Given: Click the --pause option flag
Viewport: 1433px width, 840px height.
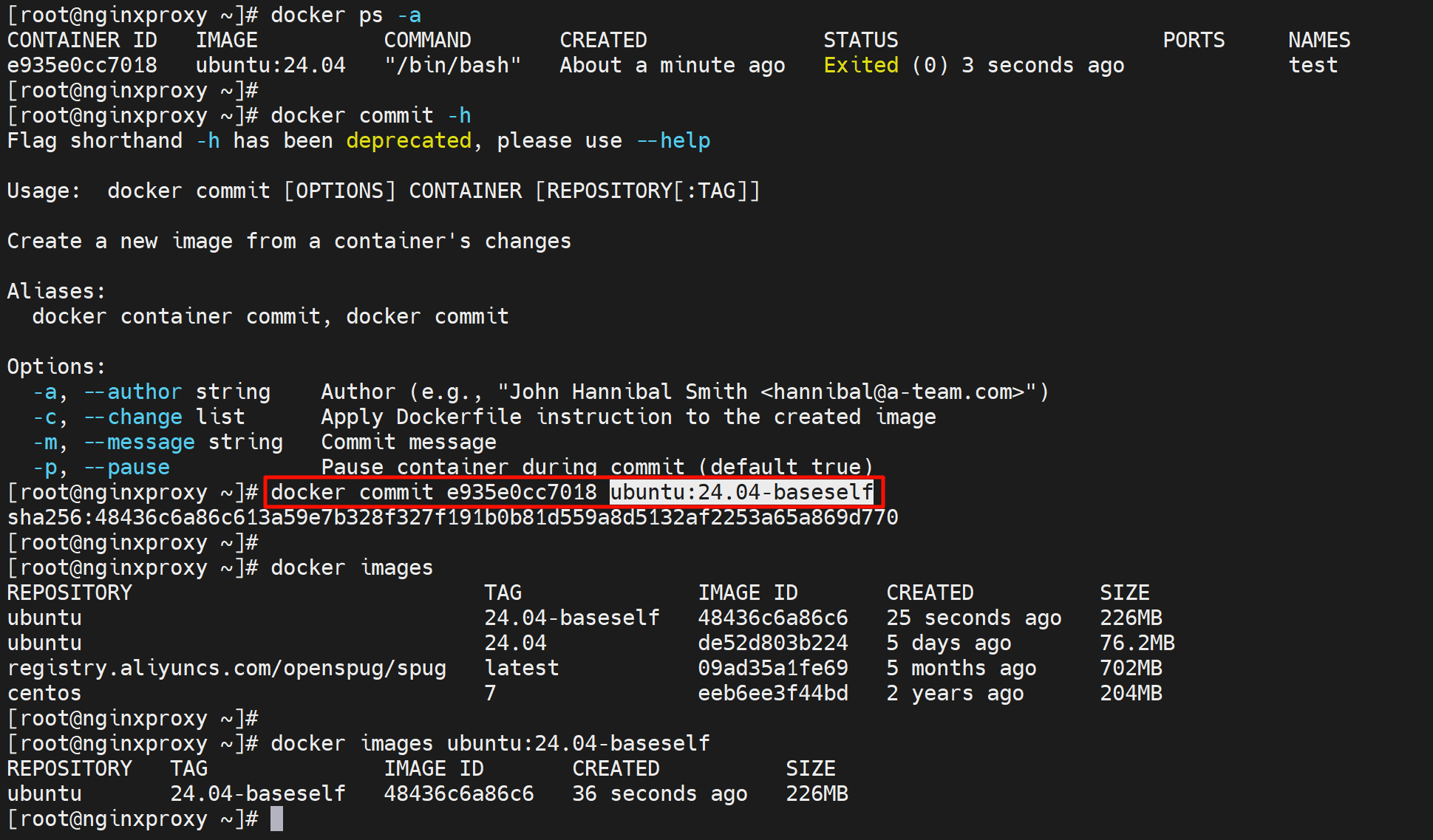Looking at the screenshot, I should pos(126,467).
